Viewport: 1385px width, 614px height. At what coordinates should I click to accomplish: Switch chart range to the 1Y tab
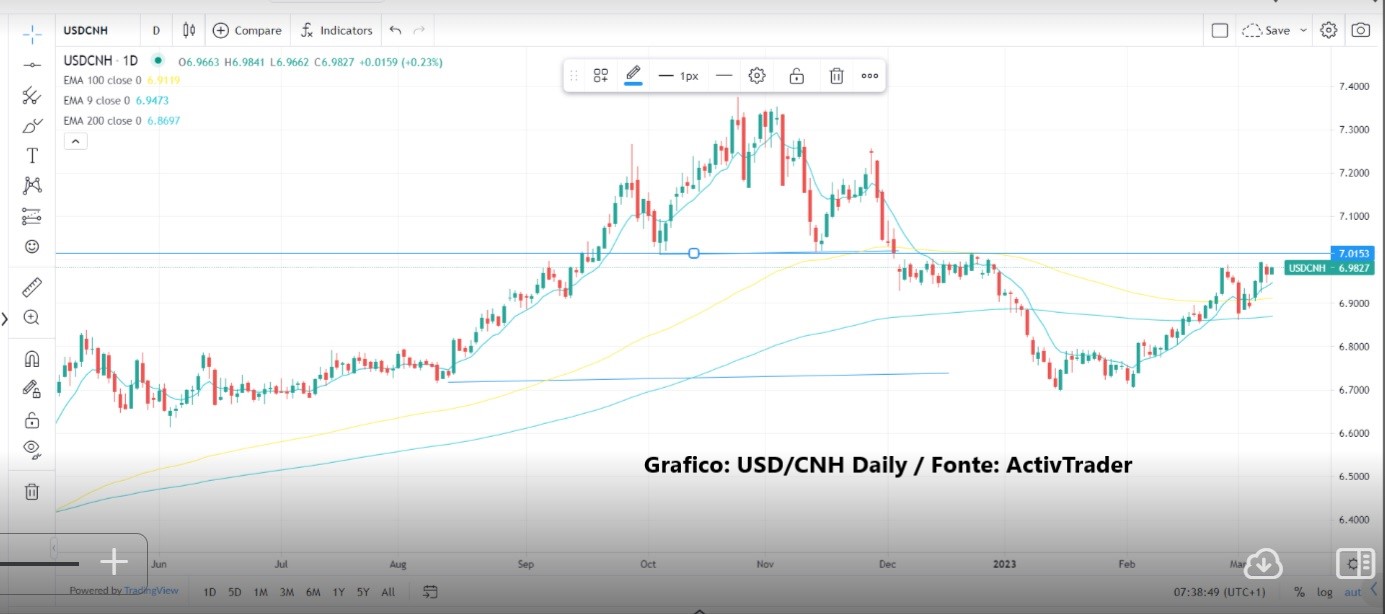(x=338, y=592)
